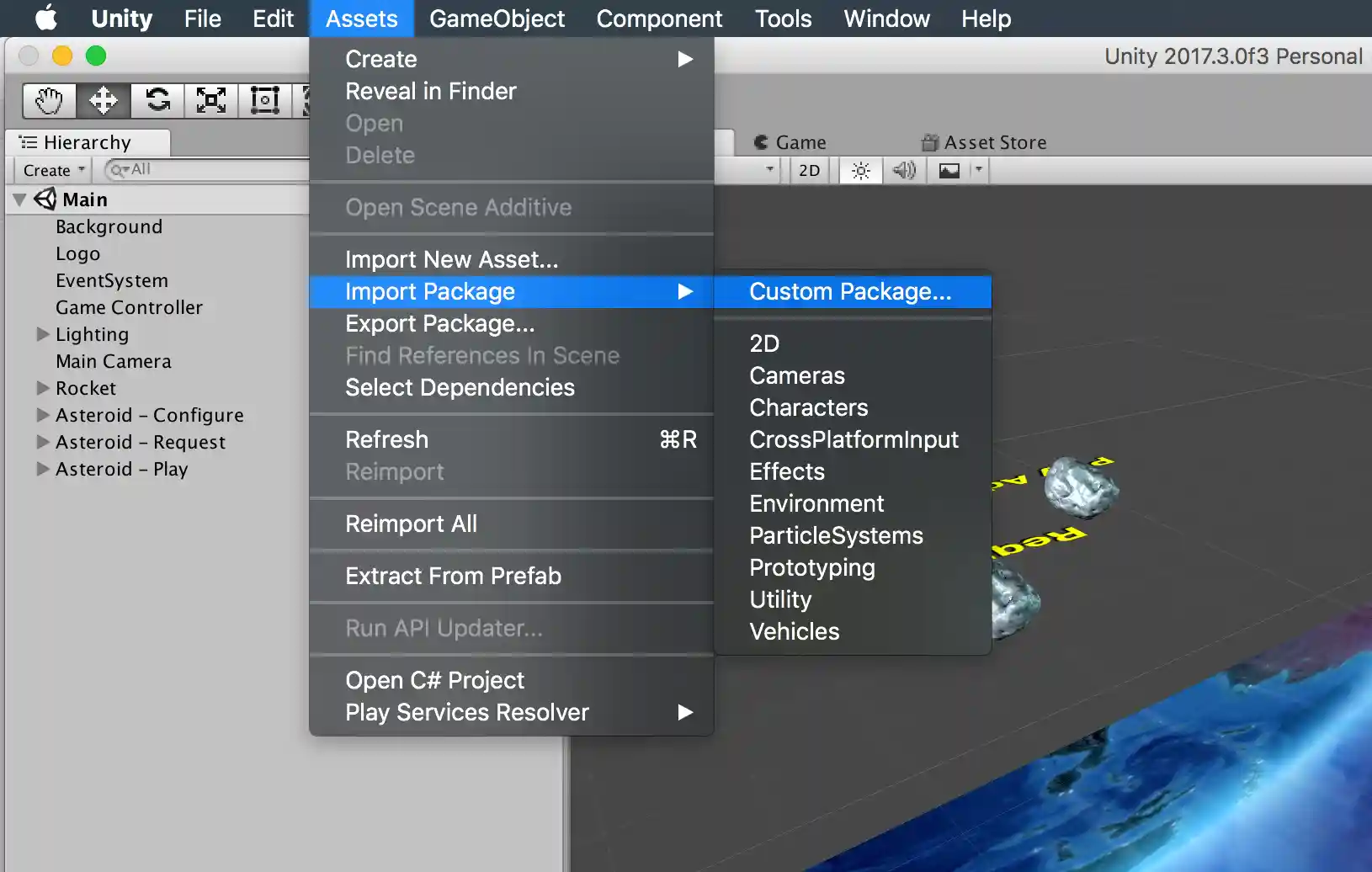The height and width of the screenshot is (872, 1372).
Task: Select the Scale tool
Action: click(x=210, y=100)
